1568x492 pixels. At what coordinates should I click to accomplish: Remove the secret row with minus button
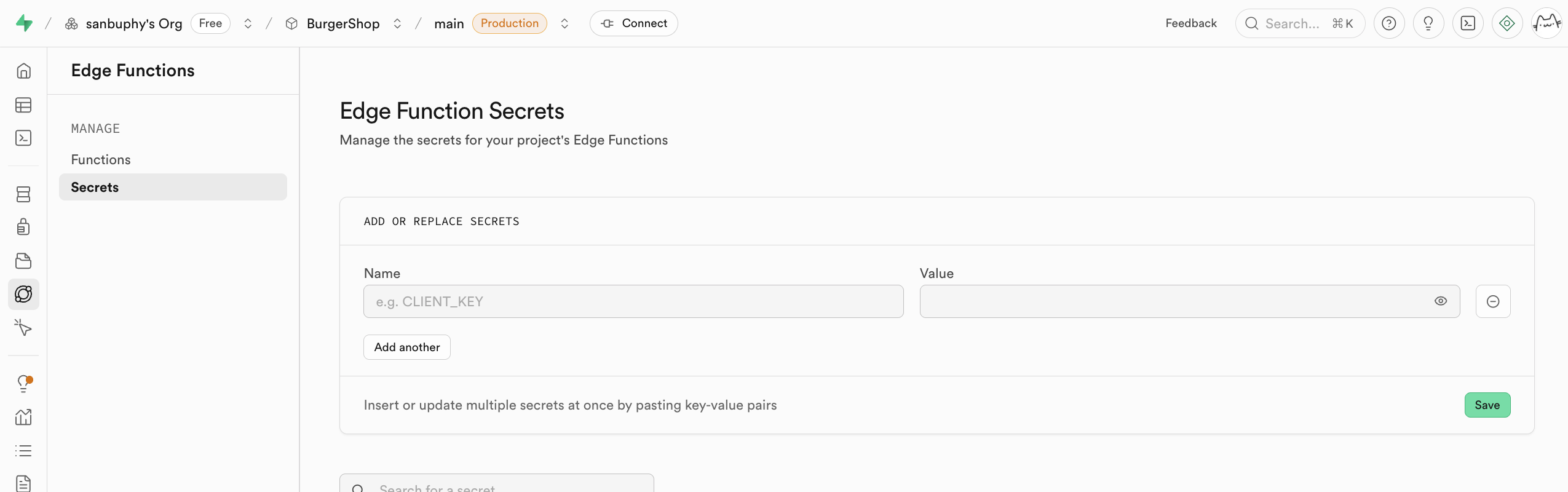click(x=1492, y=301)
